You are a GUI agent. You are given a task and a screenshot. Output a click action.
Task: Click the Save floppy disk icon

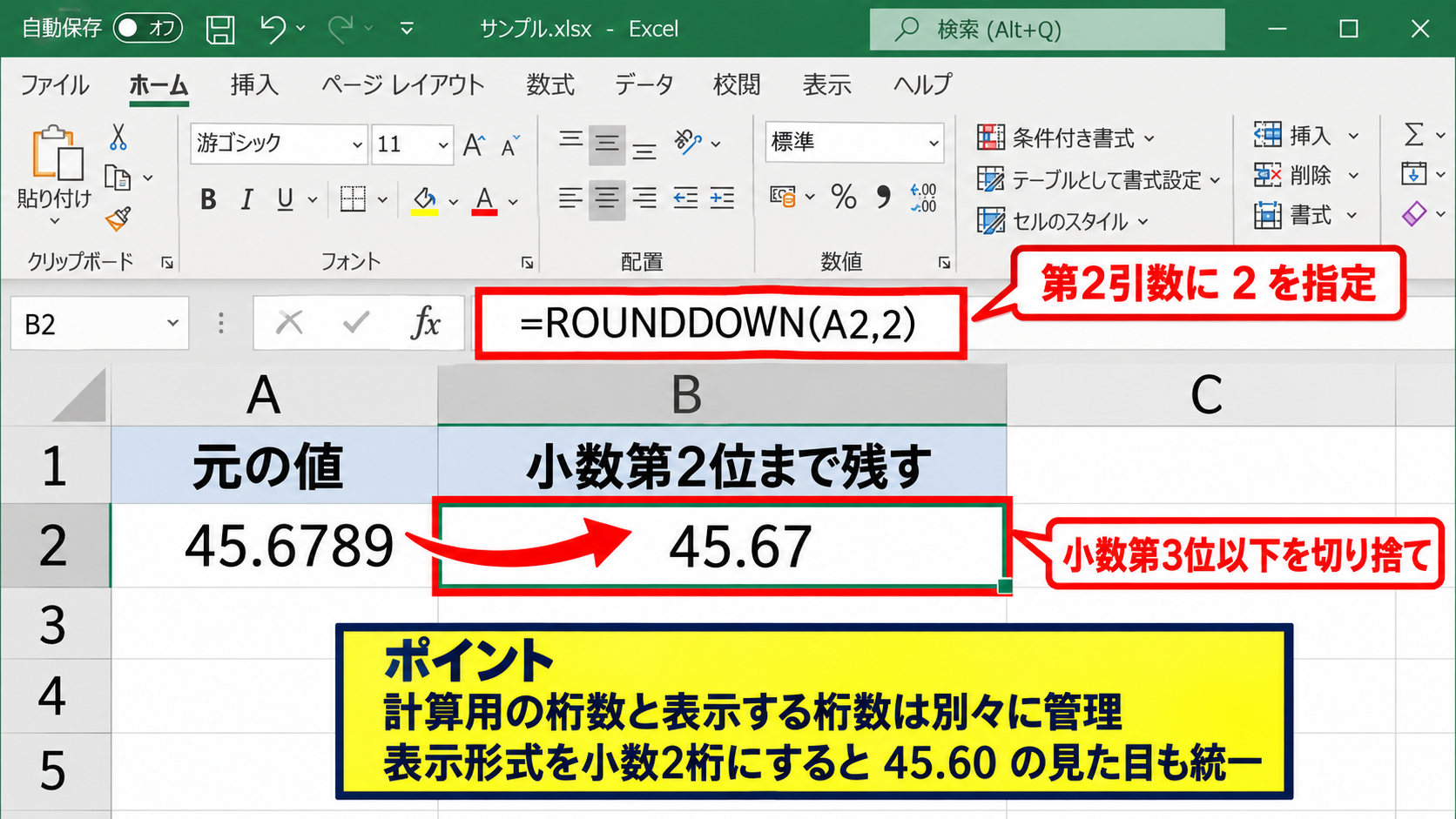click(220, 30)
